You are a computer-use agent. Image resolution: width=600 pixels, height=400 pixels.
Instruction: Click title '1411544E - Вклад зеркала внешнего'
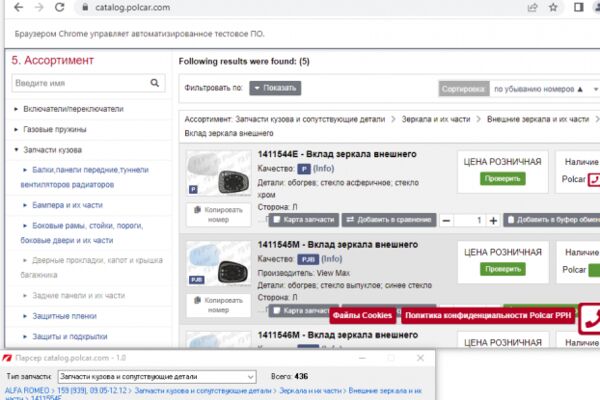[337, 154]
